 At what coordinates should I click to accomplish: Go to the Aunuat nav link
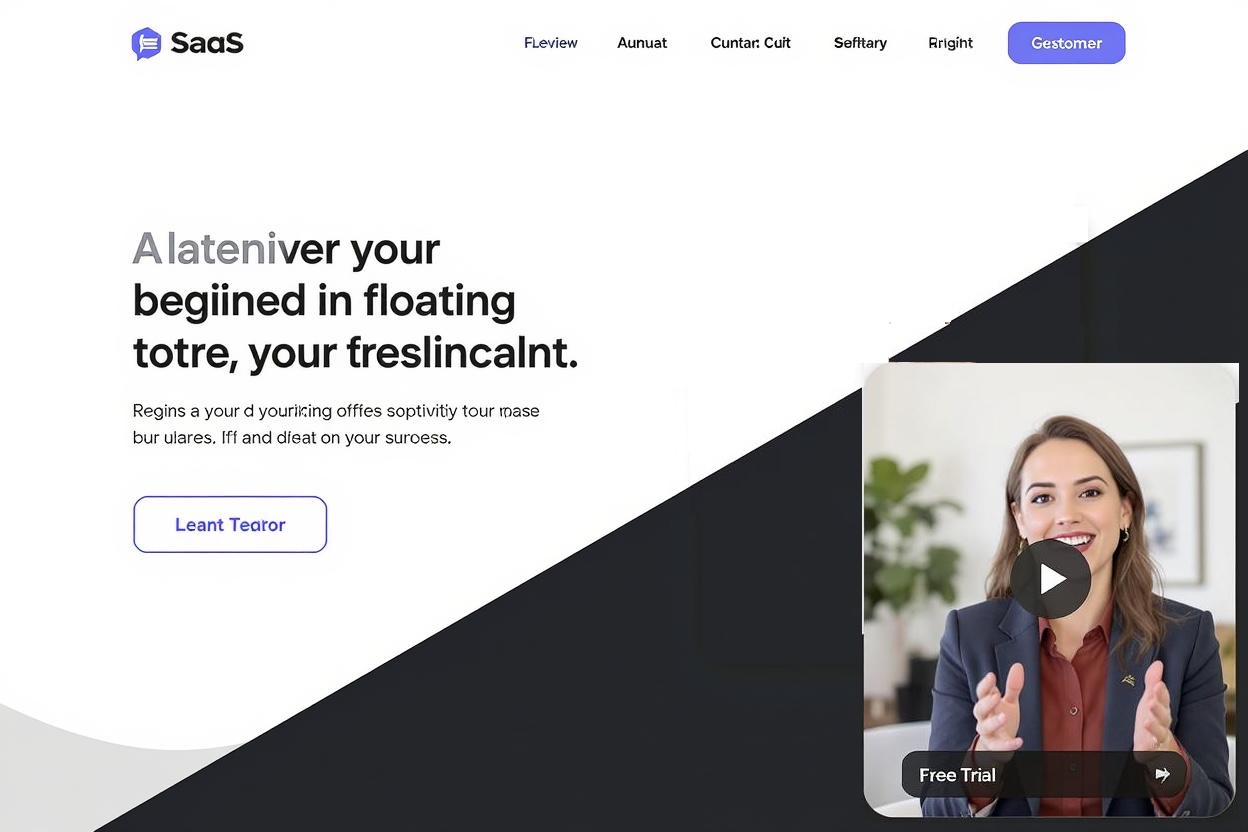click(x=642, y=43)
